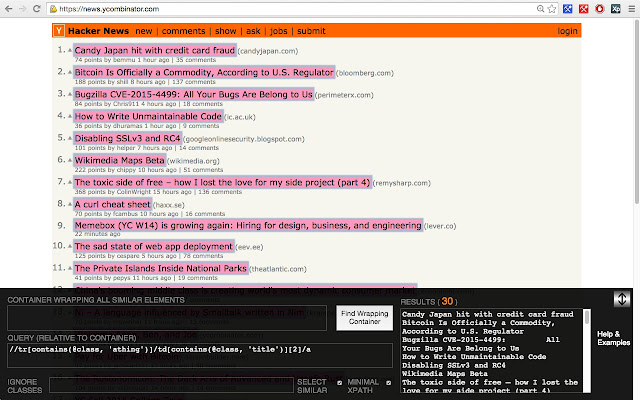Open the submit page
Image resolution: width=640 pixels, height=400 pixels.
[x=311, y=31]
